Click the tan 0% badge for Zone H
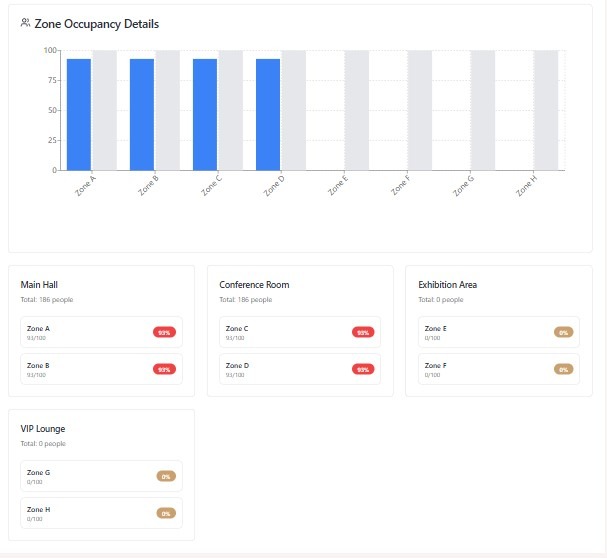Viewport: 607px width, 558px height. click(166, 513)
